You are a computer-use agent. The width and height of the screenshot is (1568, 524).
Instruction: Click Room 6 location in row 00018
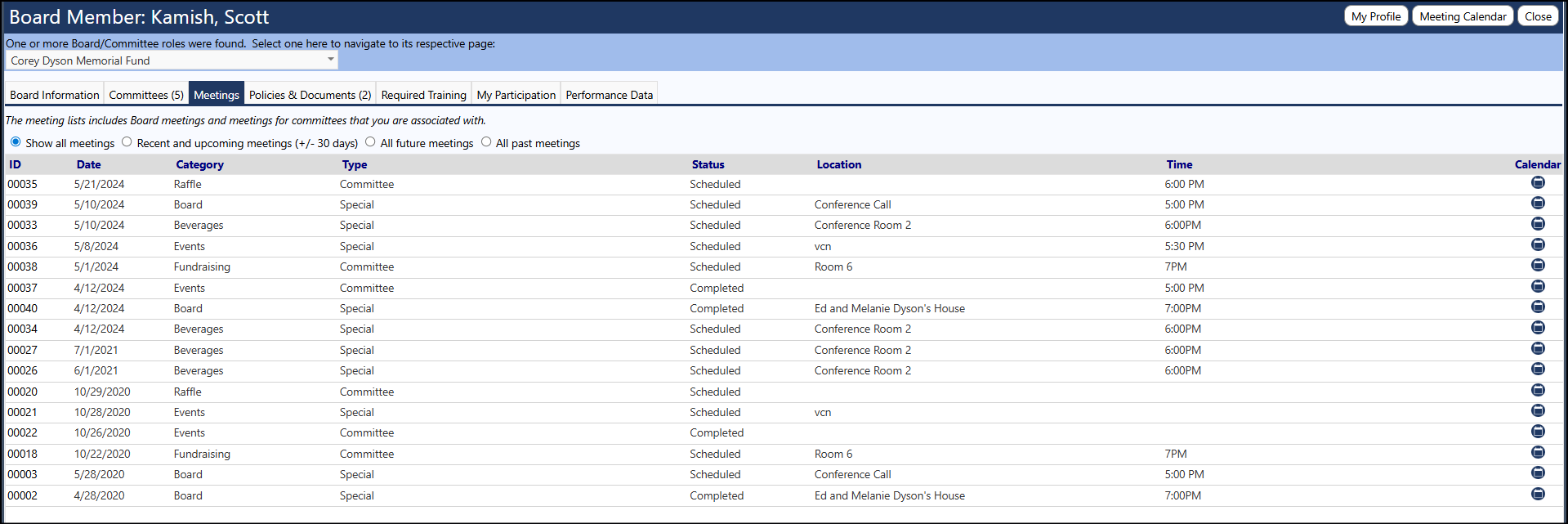[833, 454]
